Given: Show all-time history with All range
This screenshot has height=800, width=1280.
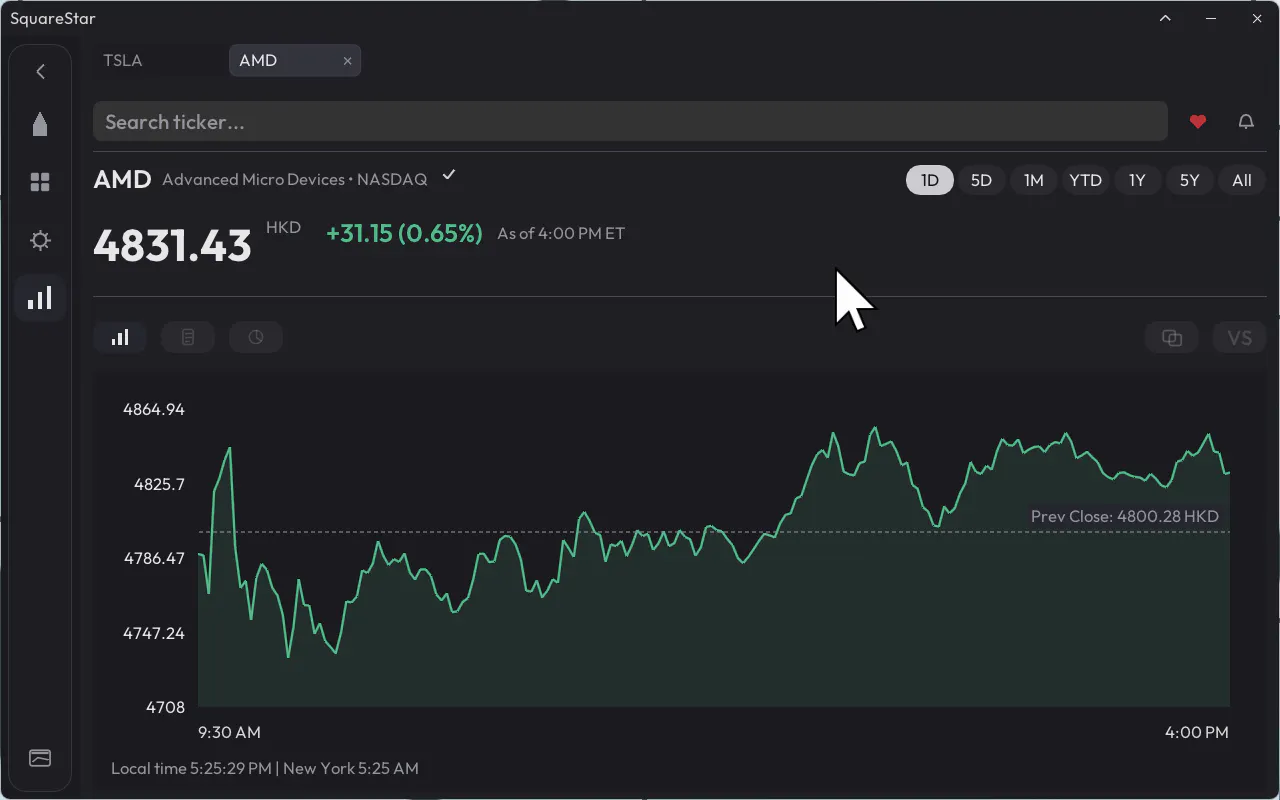Looking at the screenshot, I should 1242,180.
